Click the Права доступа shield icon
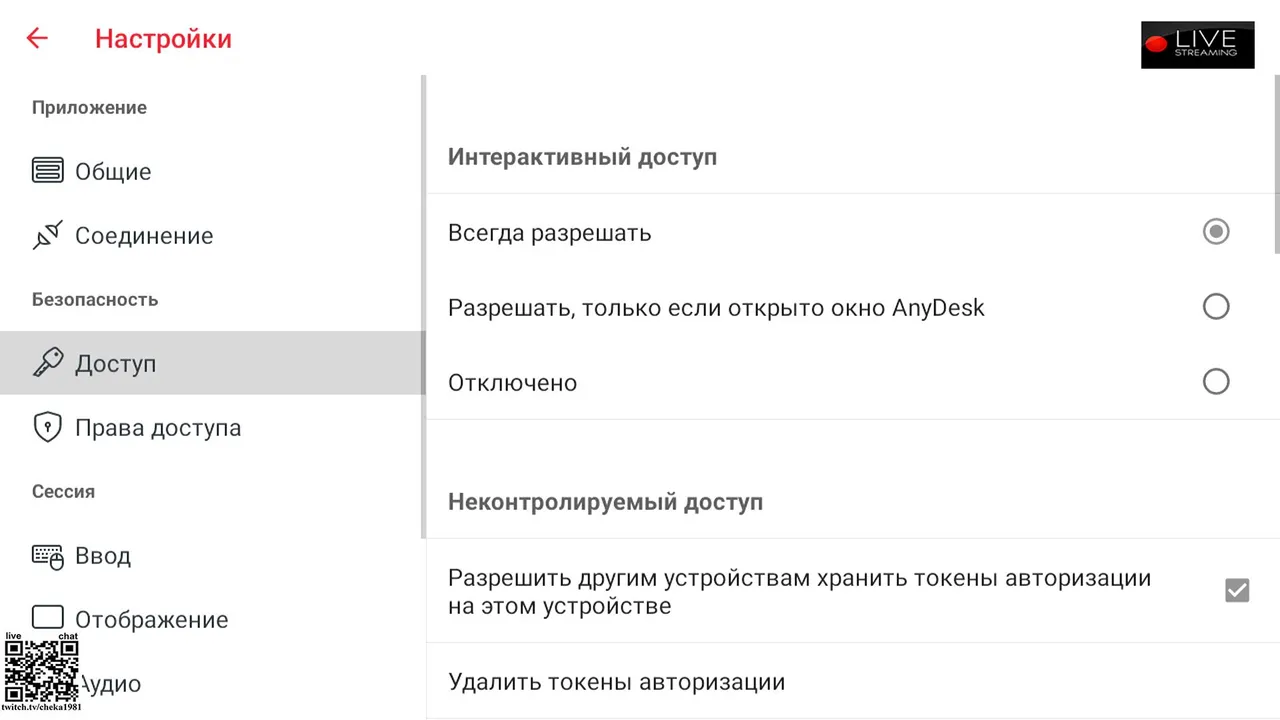This screenshot has height=720, width=1280. coord(47,427)
